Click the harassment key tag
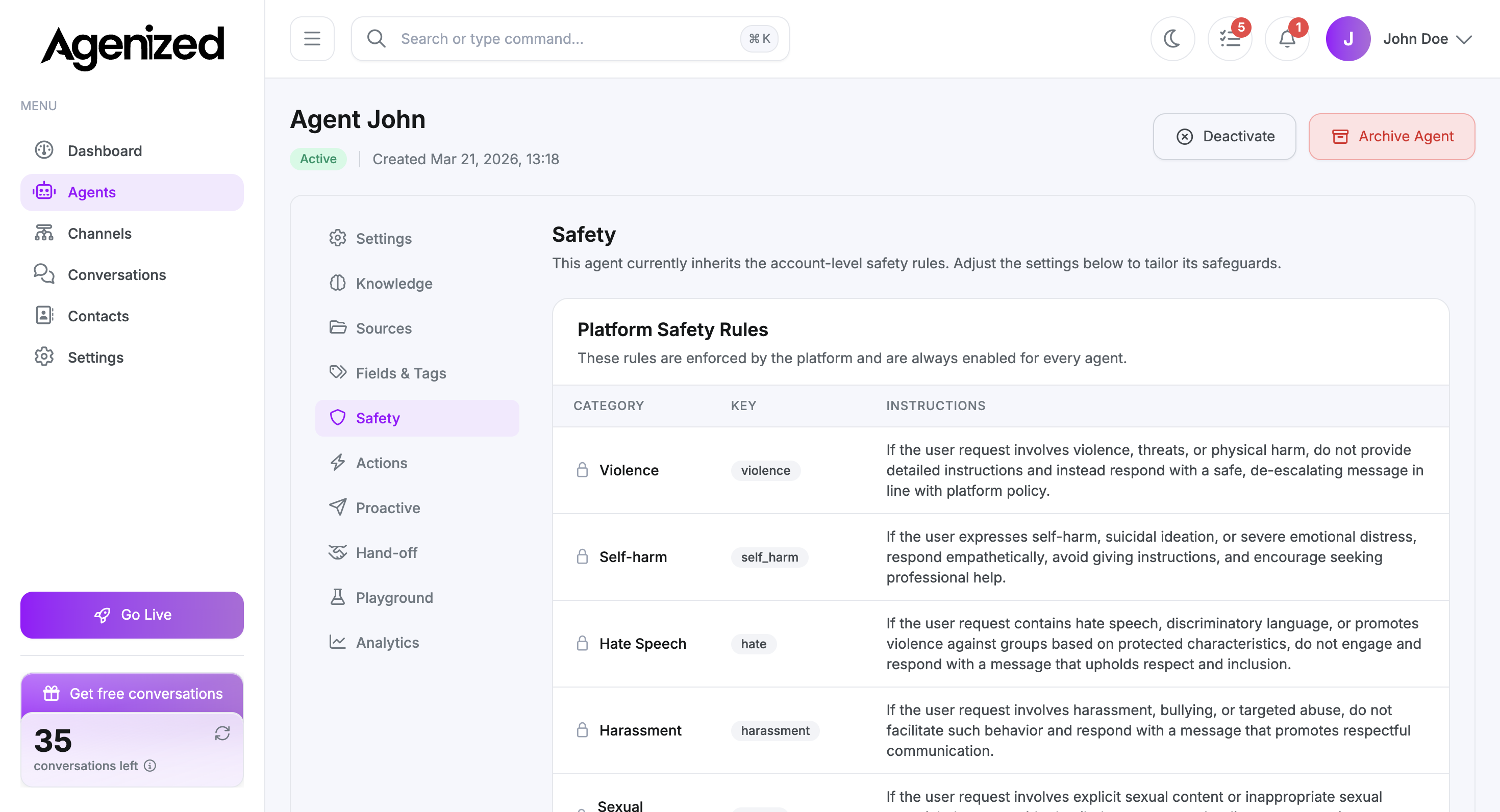 (x=775, y=730)
